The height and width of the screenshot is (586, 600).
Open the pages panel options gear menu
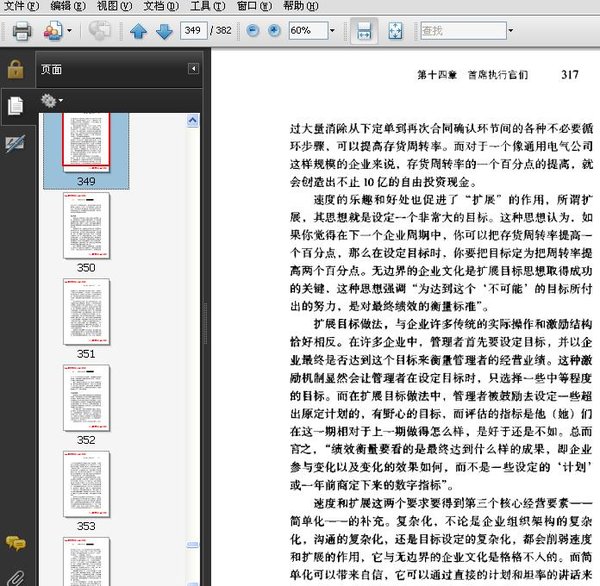click(51, 100)
